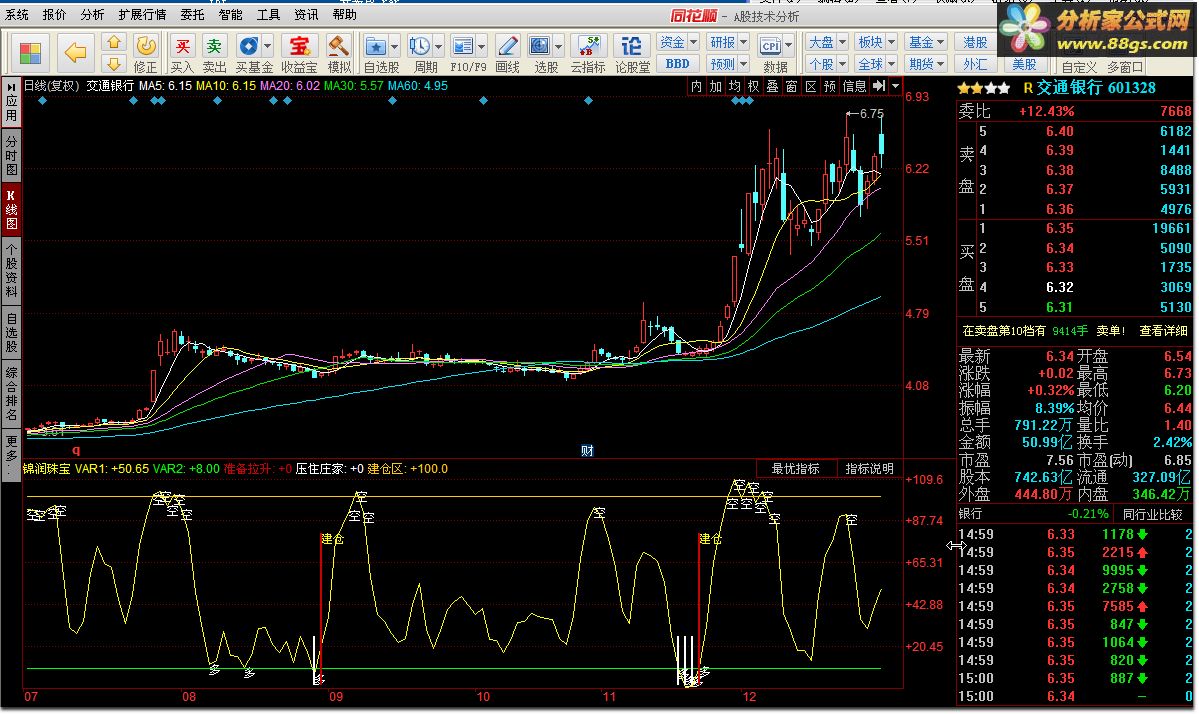Open the 收益宝 icon
The height and width of the screenshot is (714, 1199).
click(300, 46)
